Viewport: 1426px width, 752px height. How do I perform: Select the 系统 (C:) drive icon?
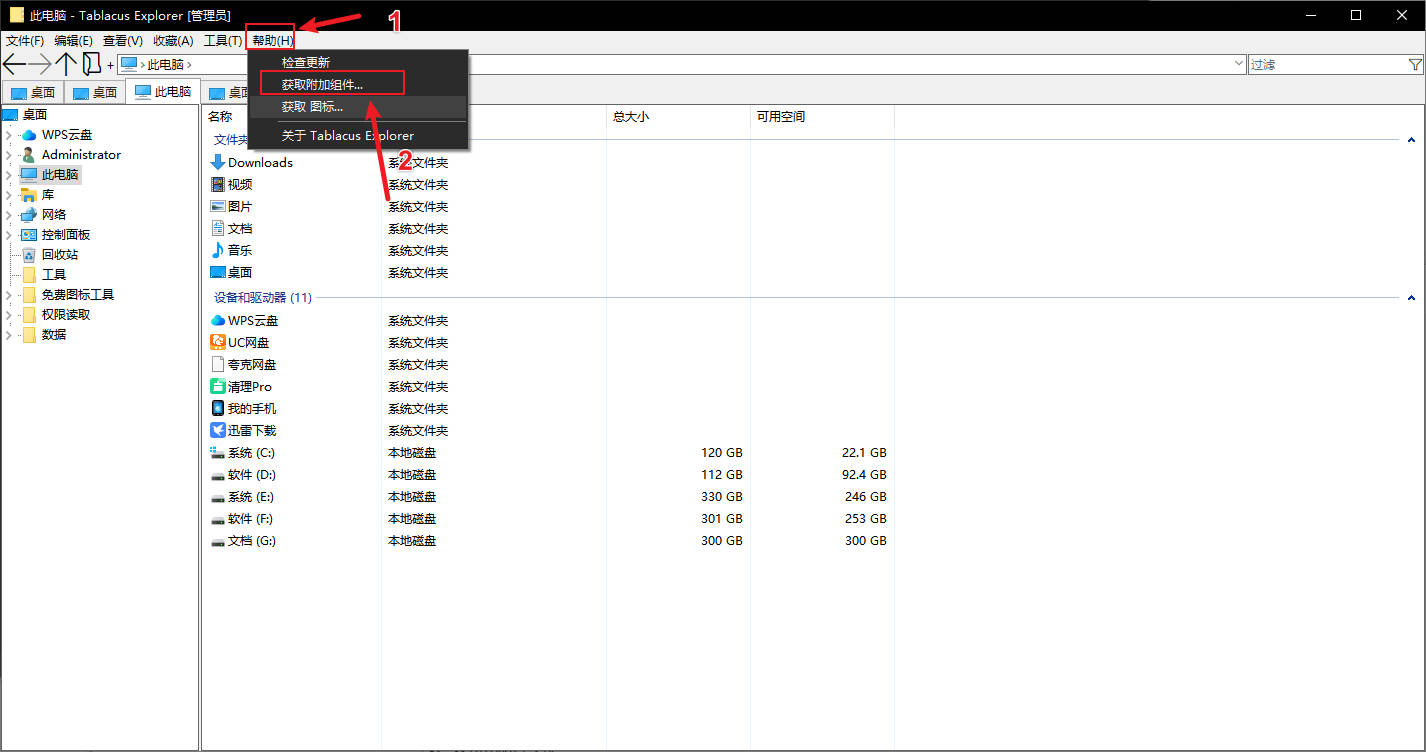tap(218, 452)
